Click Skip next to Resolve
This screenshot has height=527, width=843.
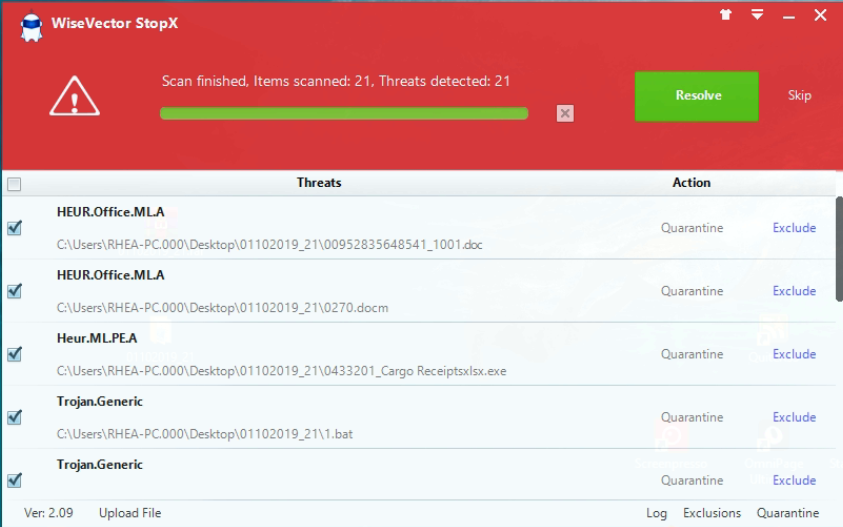coord(799,96)
